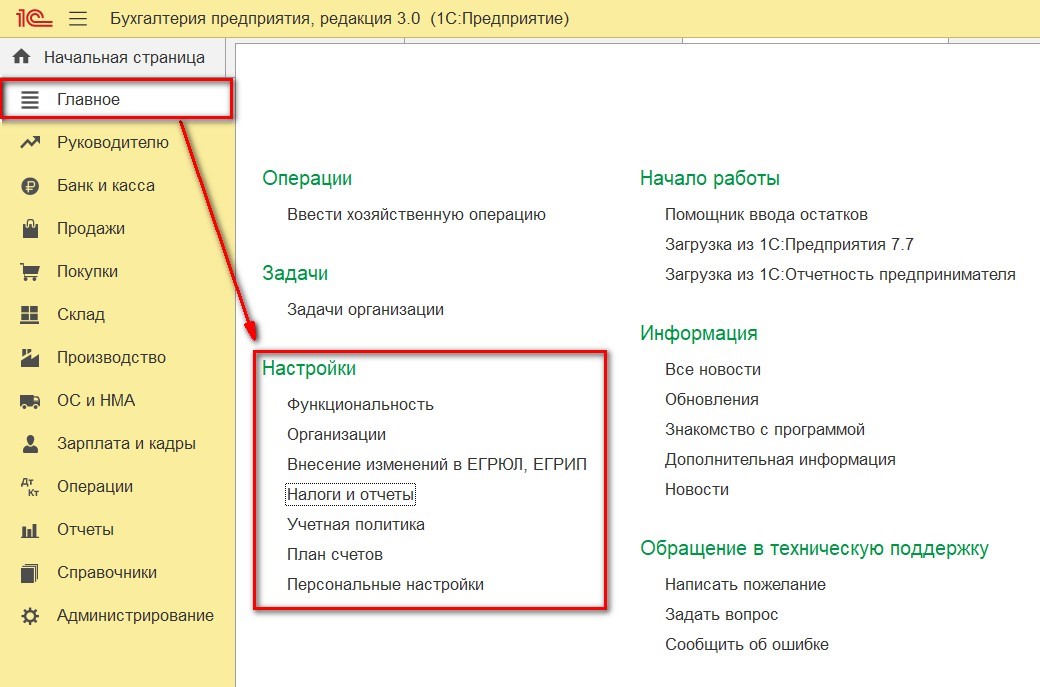This screenshot has width=1040, height=687.
Task: Open the Начальная страница tab
Action: pyautogui.click(x=113, y=57)
